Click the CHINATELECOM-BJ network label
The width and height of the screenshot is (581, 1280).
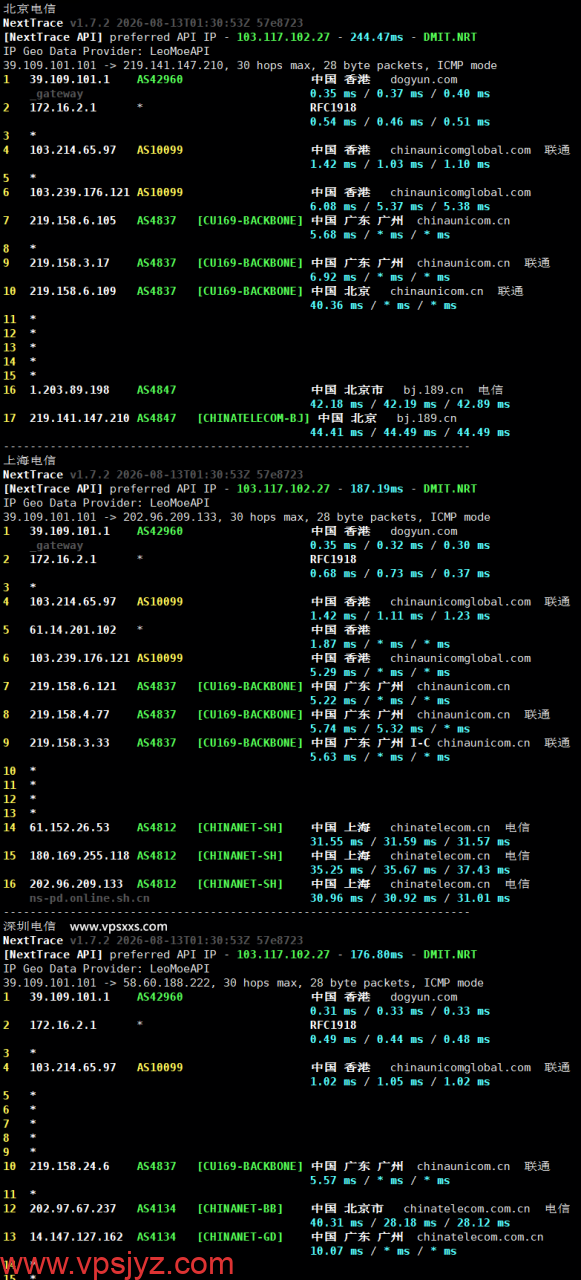pyautogui.click(x=254, y=418)
